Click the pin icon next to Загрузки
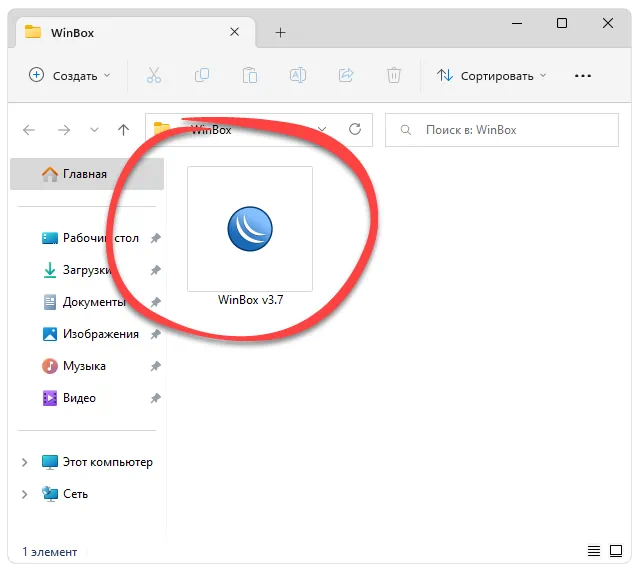The image size is (639, 573). tap(155, 270)
